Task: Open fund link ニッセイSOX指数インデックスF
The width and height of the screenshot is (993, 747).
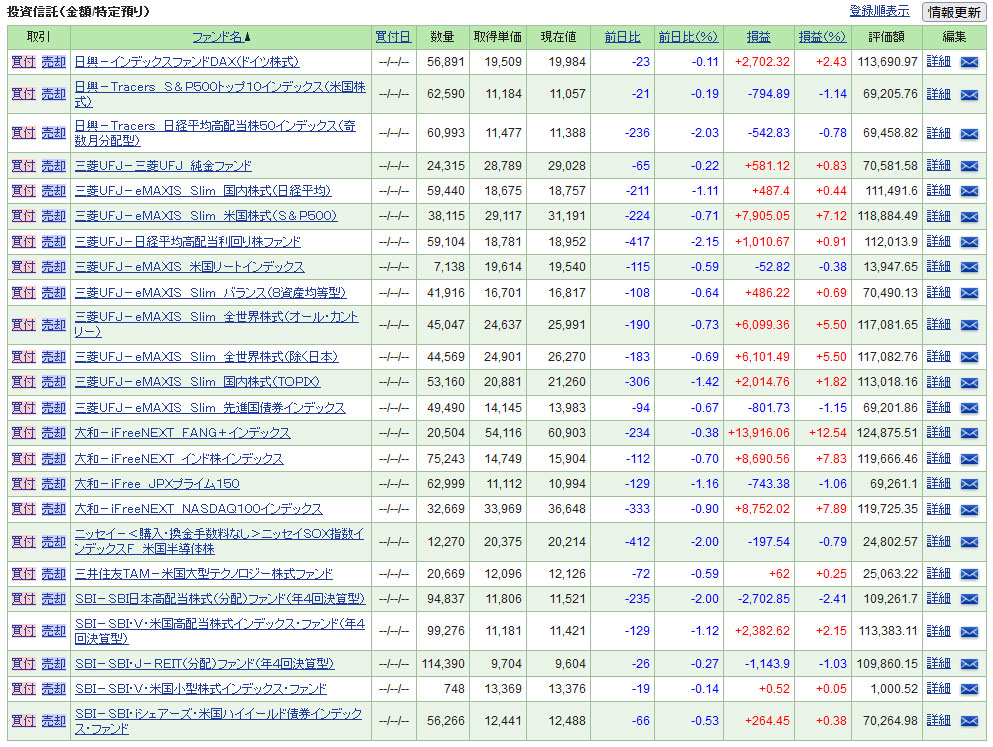Action: point(220,541)
